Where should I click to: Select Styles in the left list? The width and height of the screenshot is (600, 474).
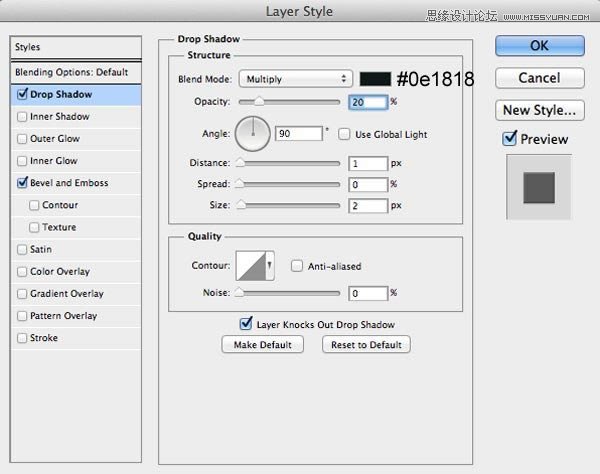click(x=76, y=47)
